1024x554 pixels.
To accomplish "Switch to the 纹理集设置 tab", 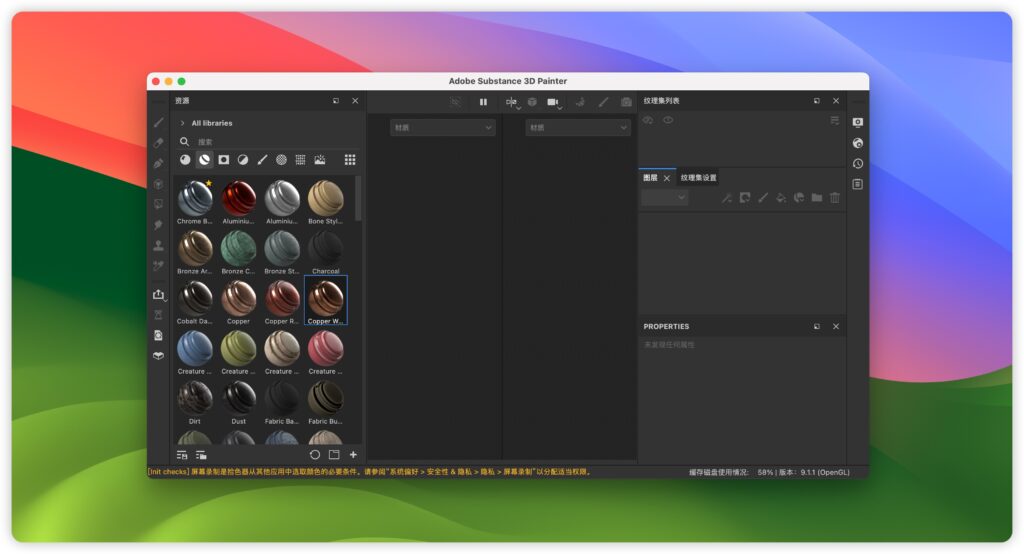I will click(698, 178).
